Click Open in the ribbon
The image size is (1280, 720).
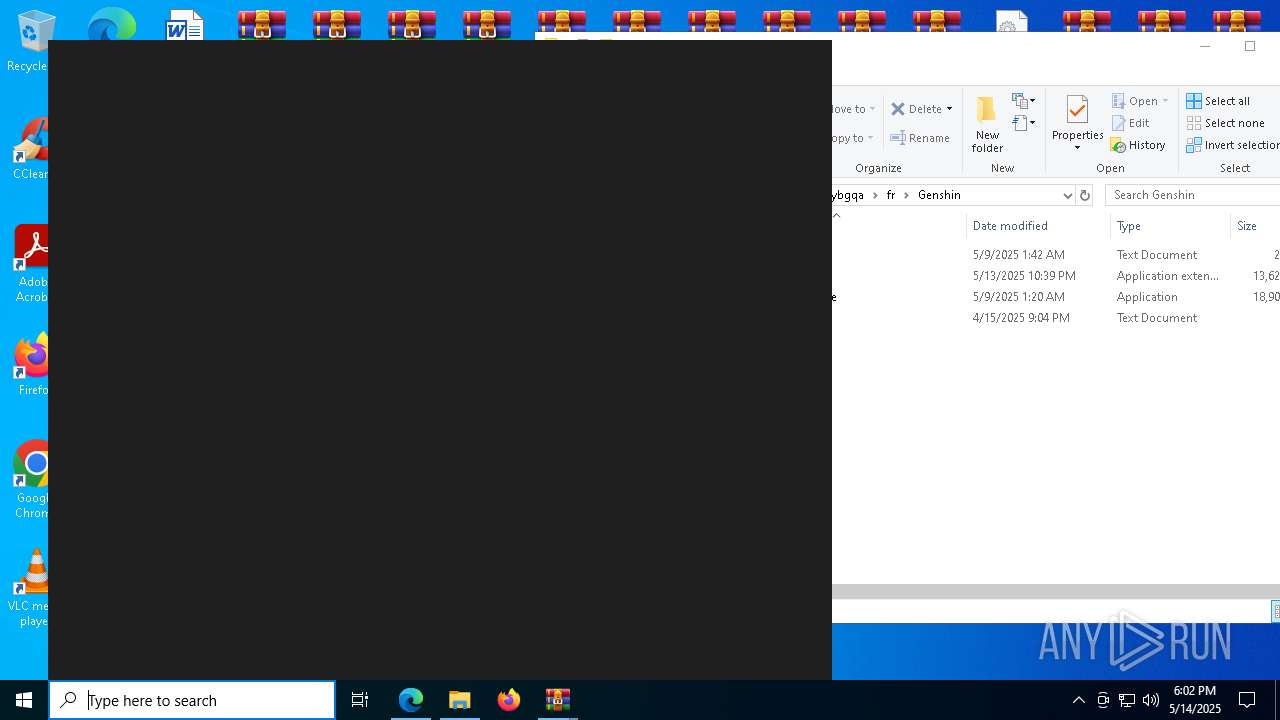[x=1135, y=101]
